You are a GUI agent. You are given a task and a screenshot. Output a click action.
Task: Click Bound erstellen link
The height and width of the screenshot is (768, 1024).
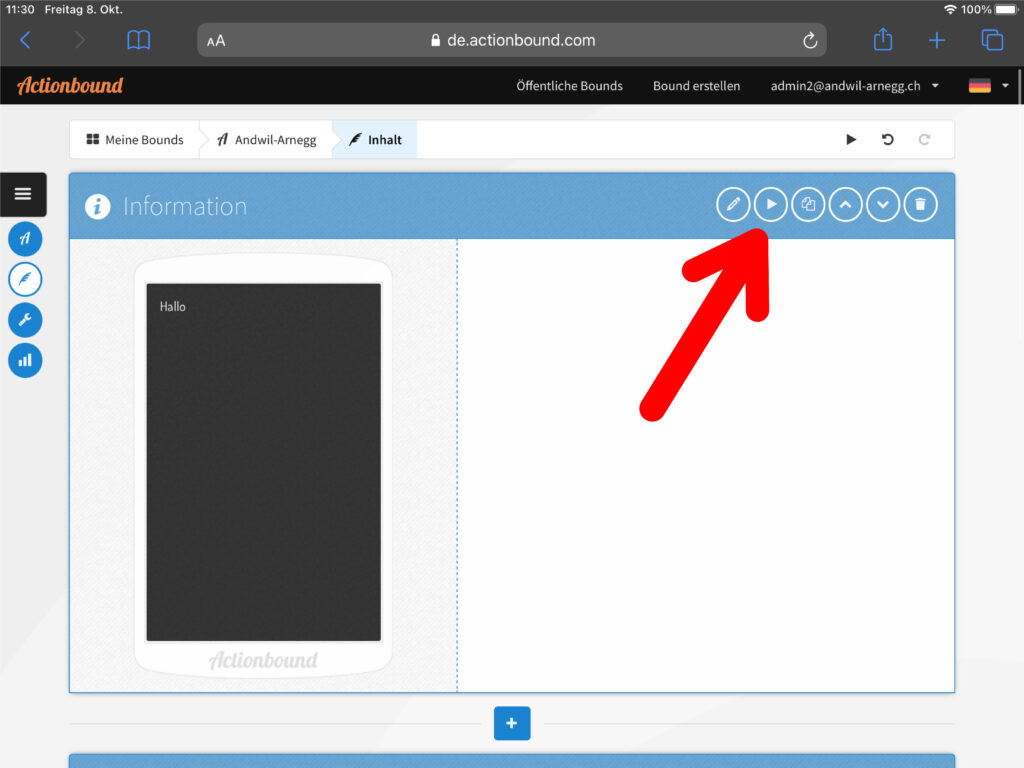[696, 86]
